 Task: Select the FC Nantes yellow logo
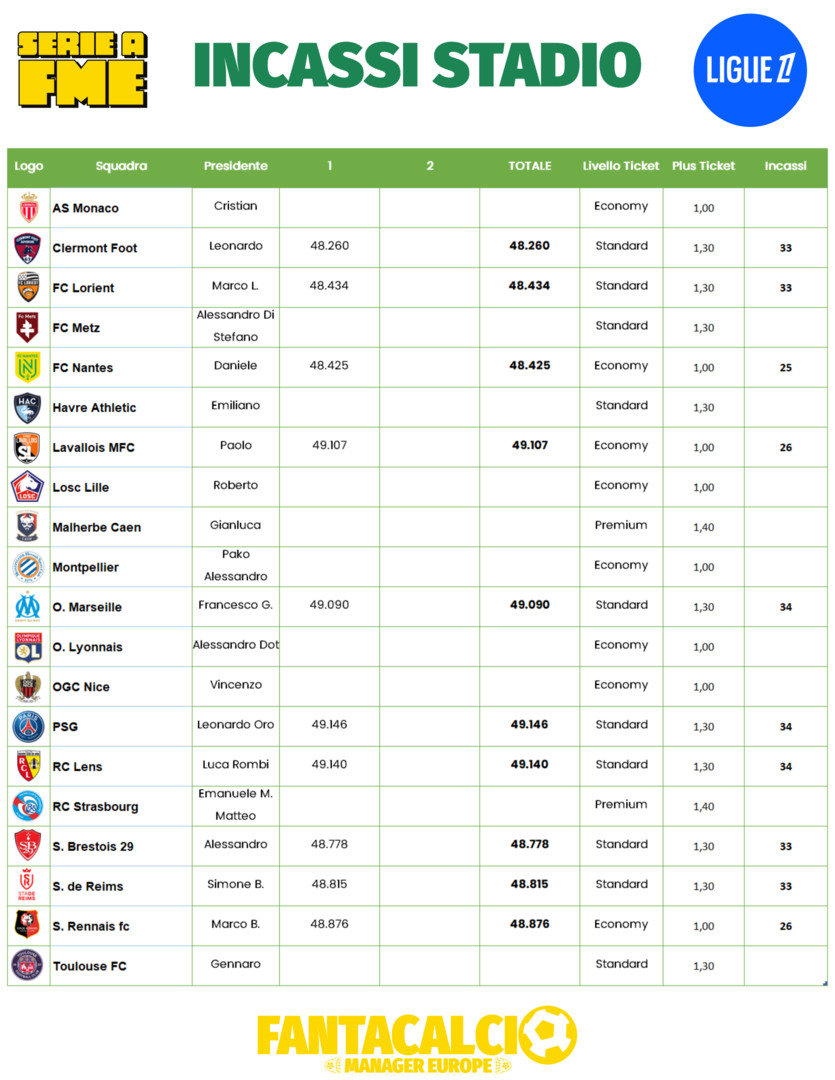tap(28, 367)
